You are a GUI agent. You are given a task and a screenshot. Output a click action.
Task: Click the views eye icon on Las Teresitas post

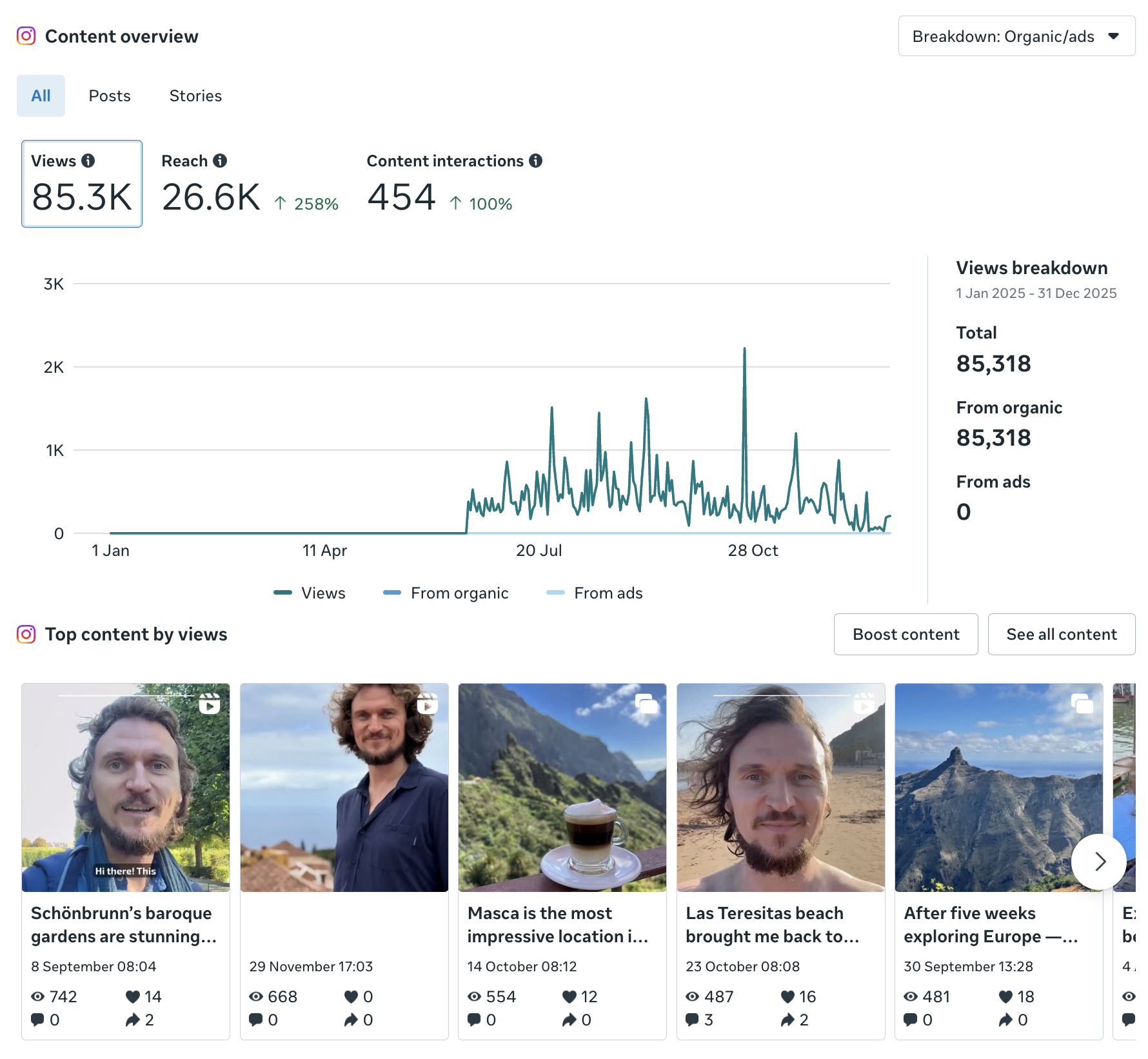pos(692,996)
